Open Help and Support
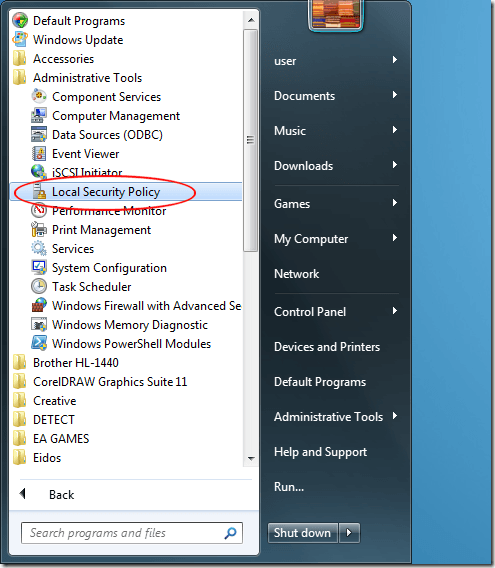The image size is (495, 568). click(320, 452)
